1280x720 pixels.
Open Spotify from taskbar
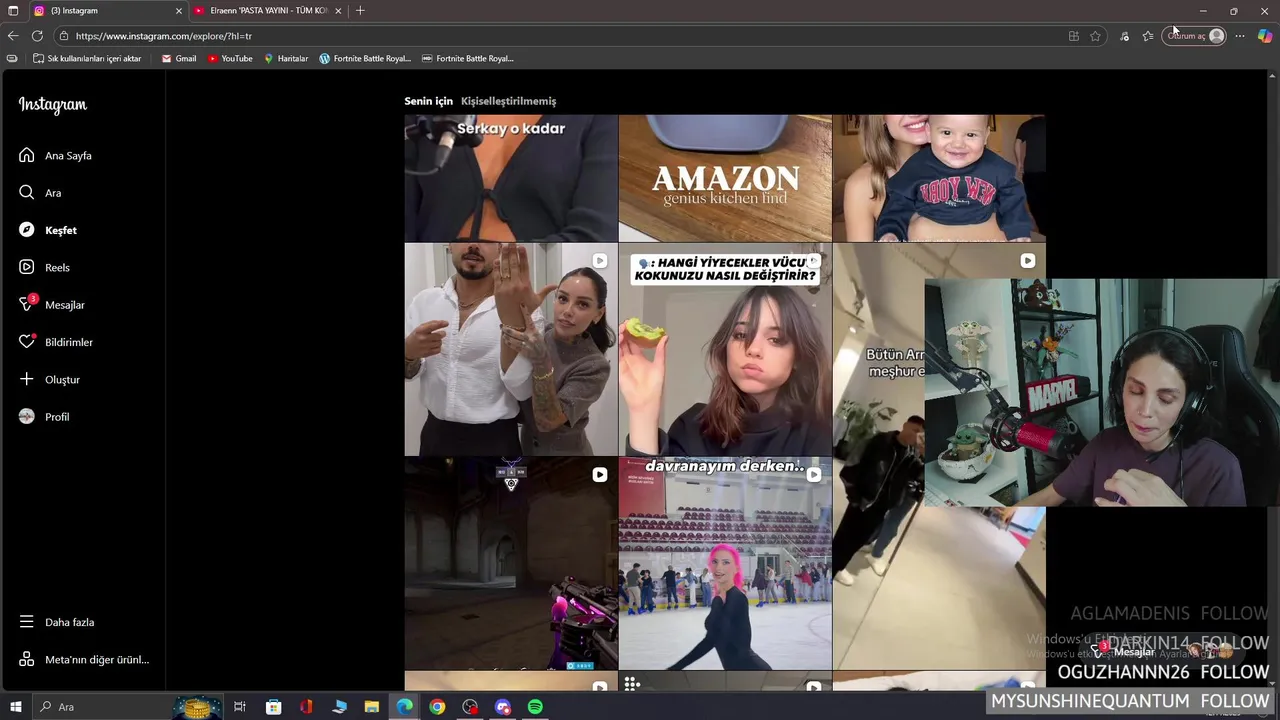coord(535,707)
